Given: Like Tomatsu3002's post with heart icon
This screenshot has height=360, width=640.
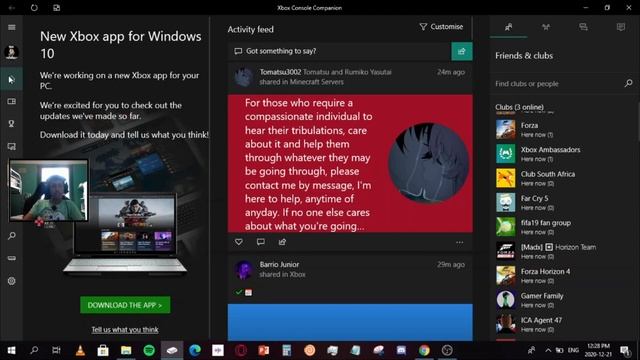Looking at the screenshot, I should pos(239,242).
